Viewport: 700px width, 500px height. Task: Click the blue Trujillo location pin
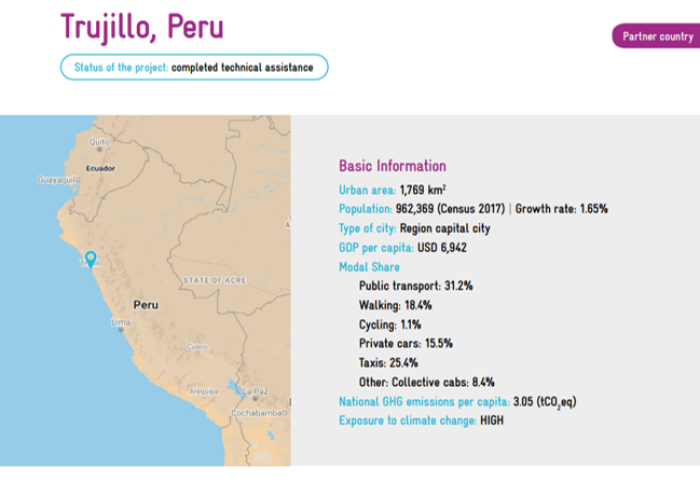tap(91, 259)
